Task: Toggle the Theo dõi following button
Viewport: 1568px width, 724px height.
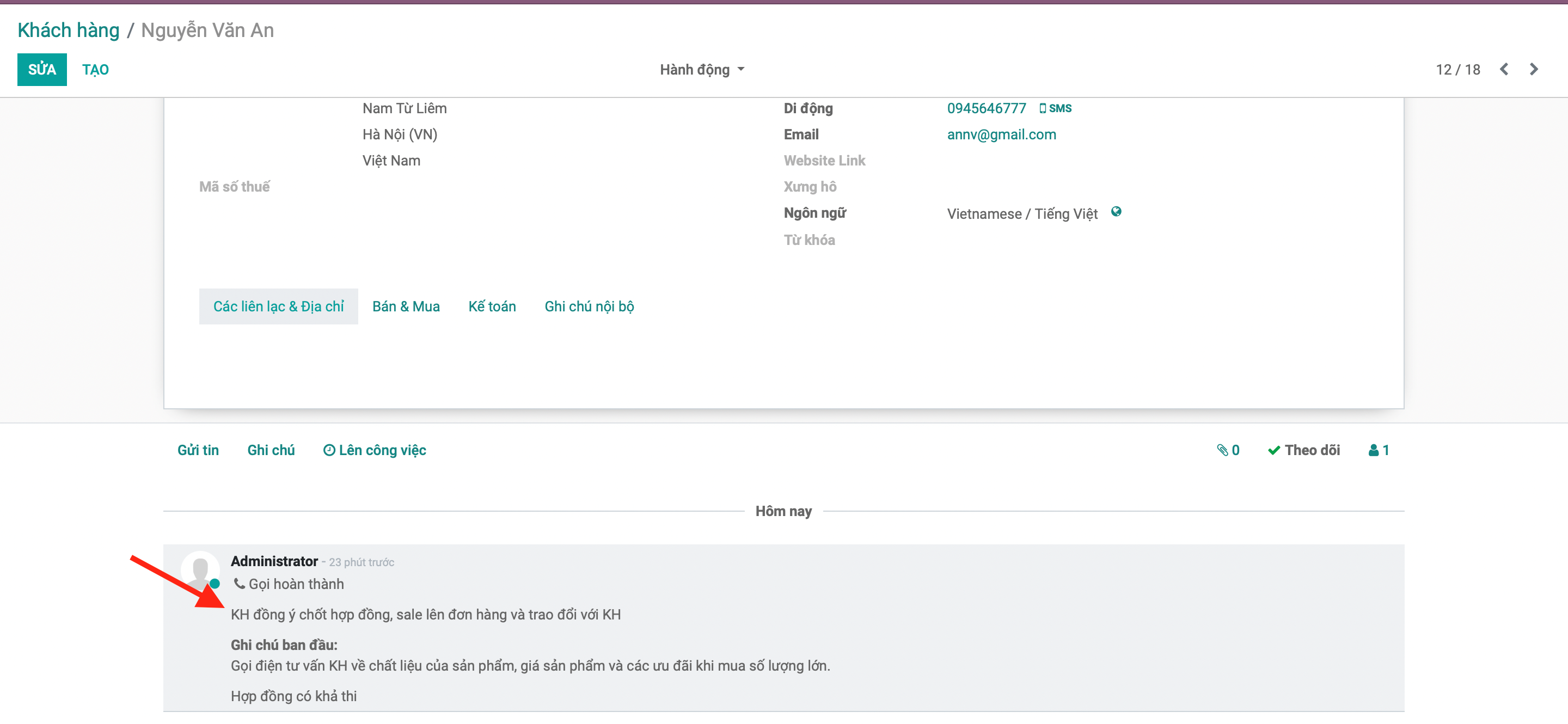Action: 1304,450
